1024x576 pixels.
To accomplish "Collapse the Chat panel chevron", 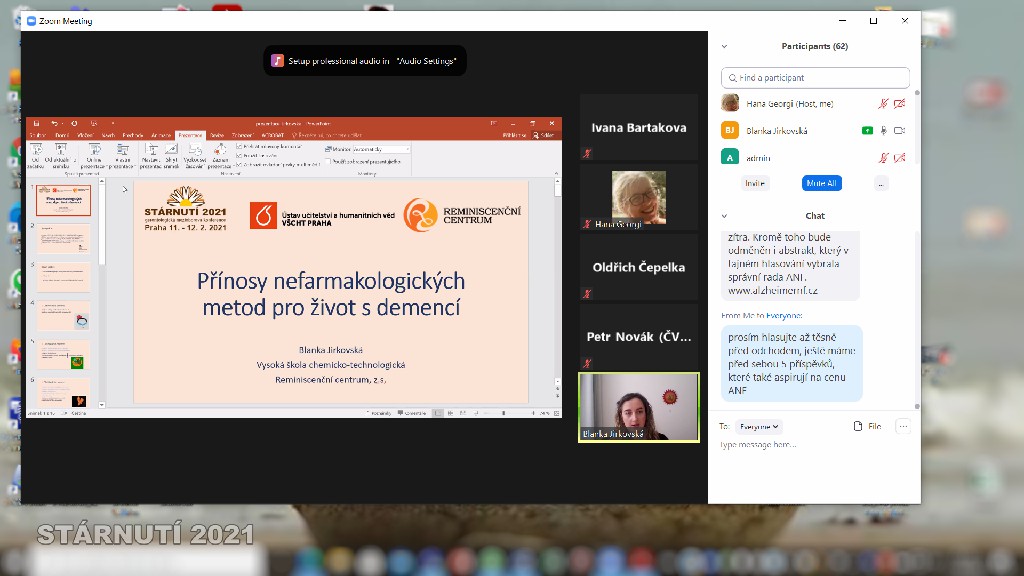I will click(x=724, y=216).
